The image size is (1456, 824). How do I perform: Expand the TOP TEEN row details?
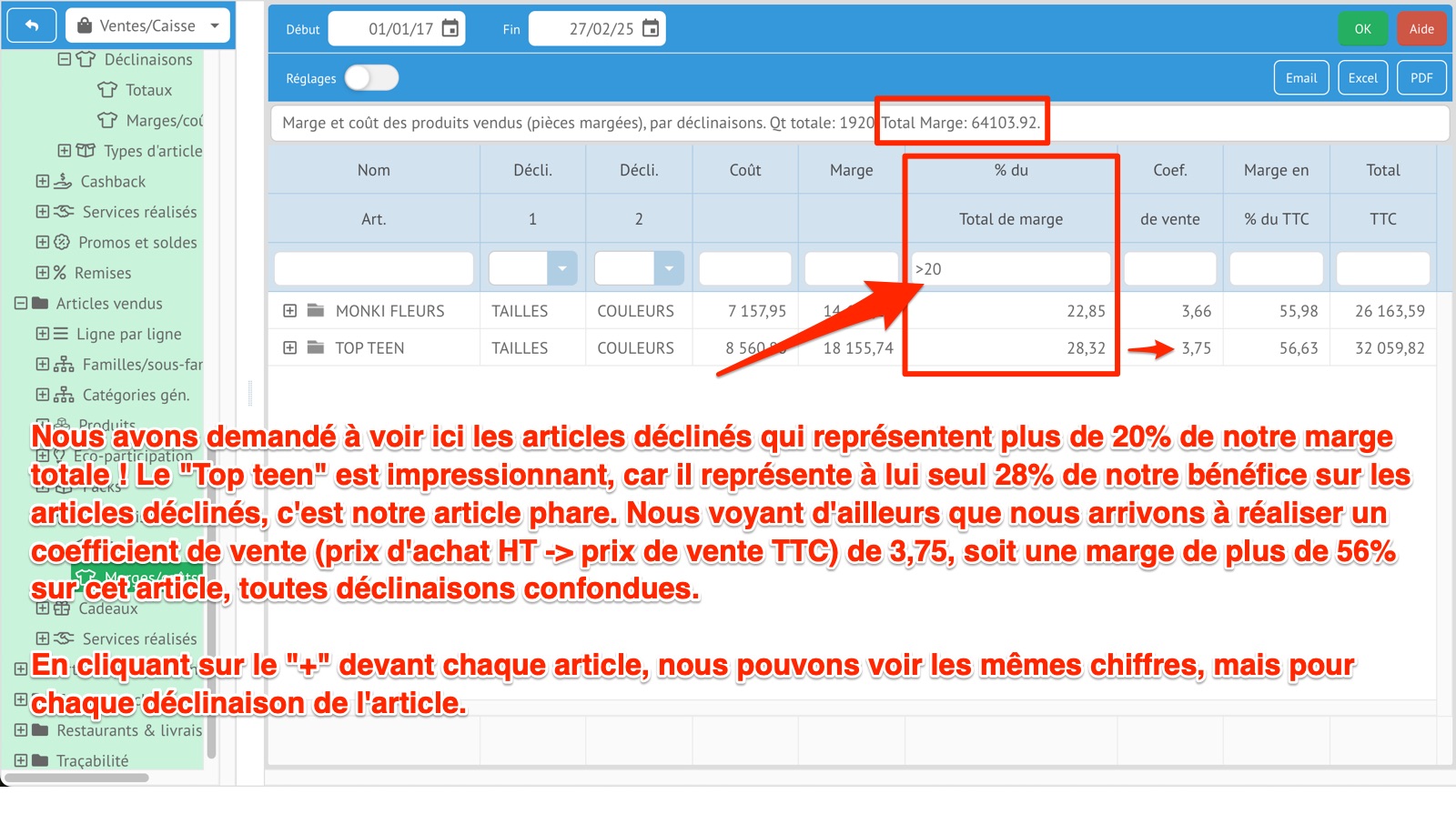289,347
